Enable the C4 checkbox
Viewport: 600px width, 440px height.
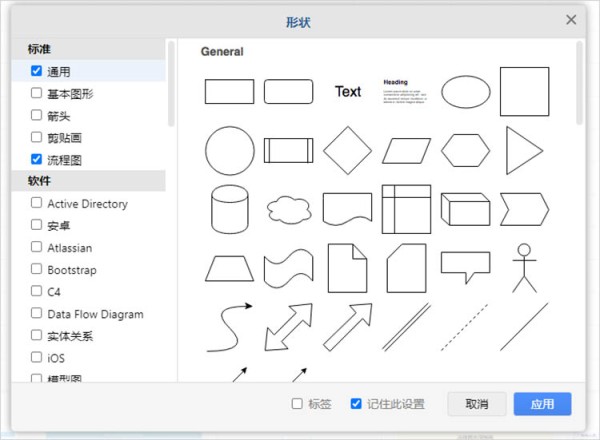click(36, 291)
